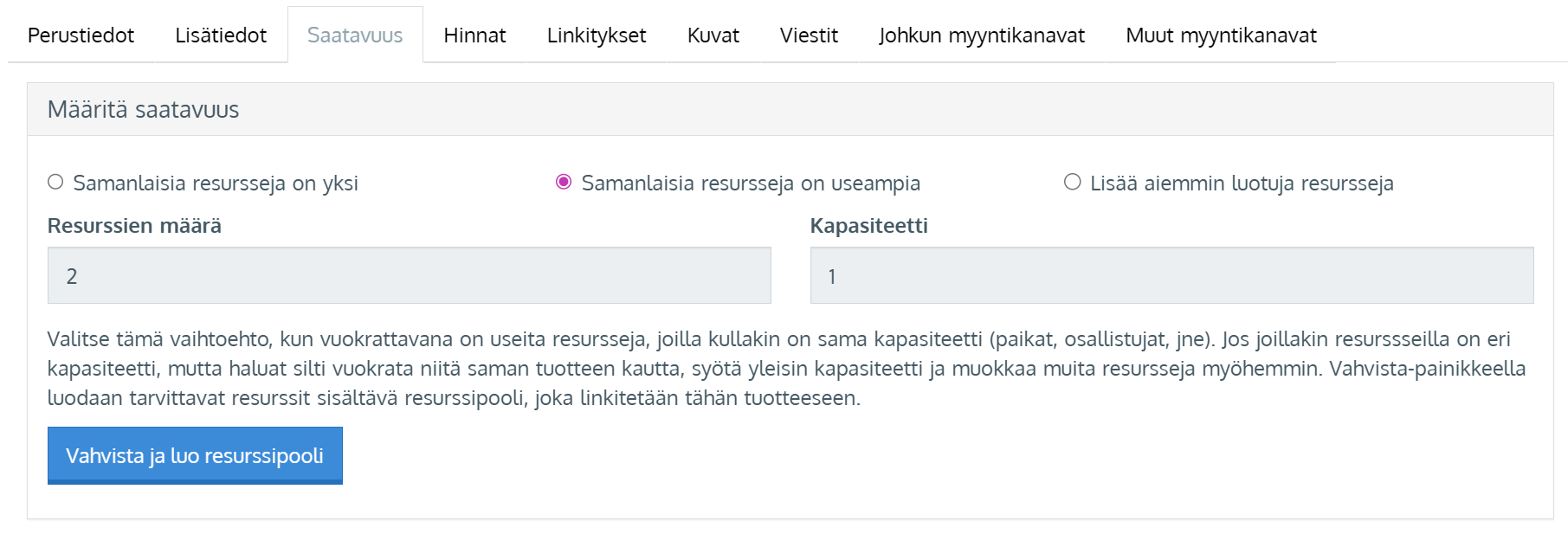Focus the Kapasiteetti input field

[x=1171, y=276]
